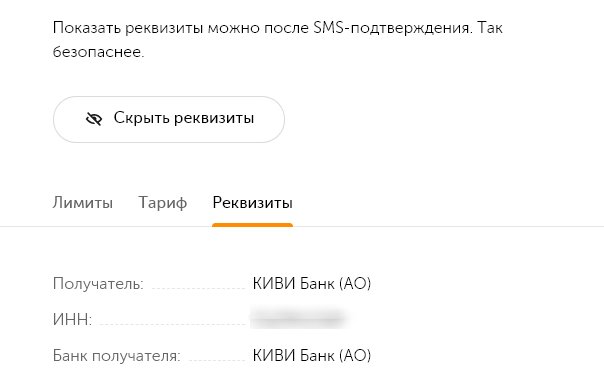Click the word безопаснее
Screen dimensions: 604x371
pos(98,52)
